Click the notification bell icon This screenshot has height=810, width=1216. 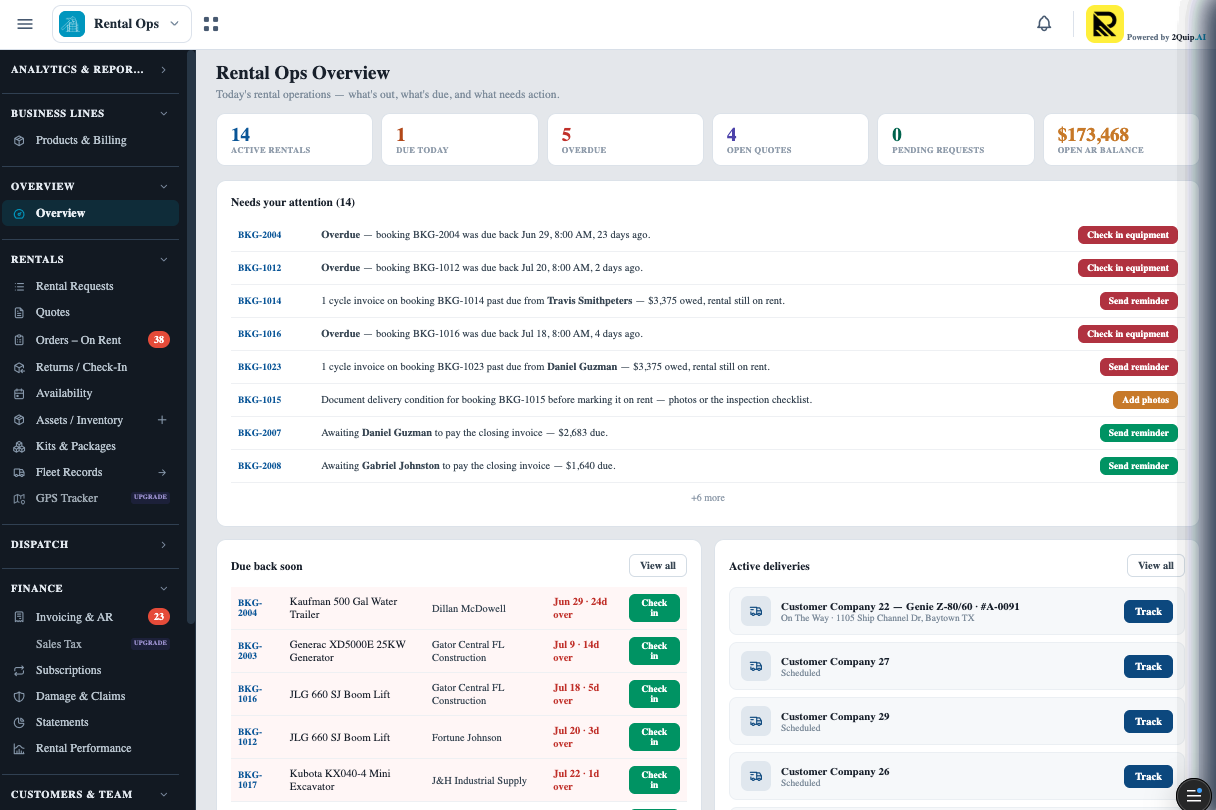1044,24
